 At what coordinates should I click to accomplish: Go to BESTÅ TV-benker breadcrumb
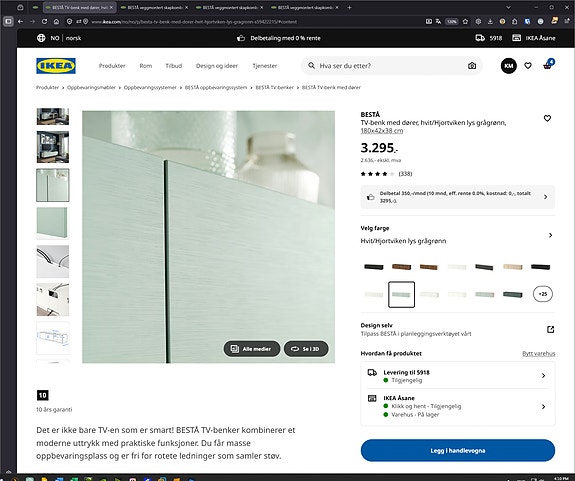tap(274, 88)
